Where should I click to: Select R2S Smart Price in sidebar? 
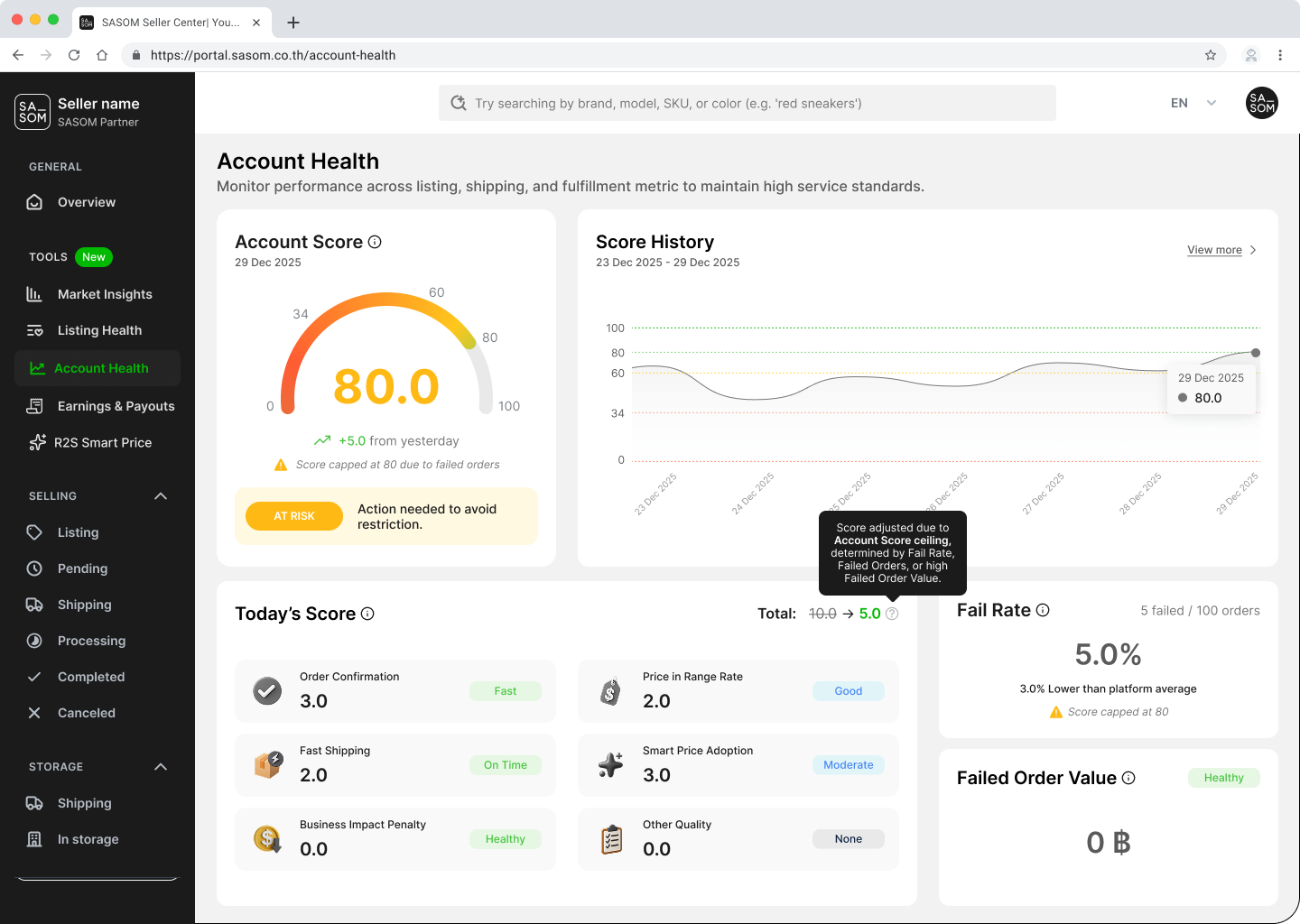tap(102, 442)
